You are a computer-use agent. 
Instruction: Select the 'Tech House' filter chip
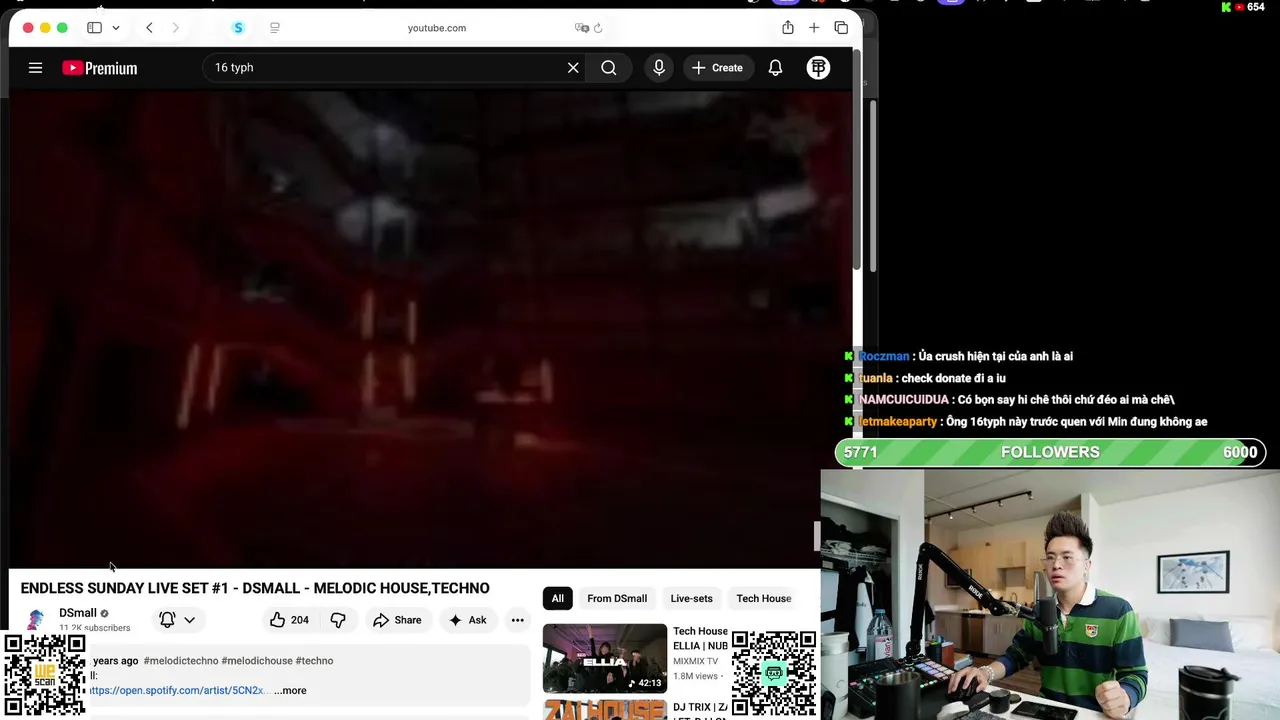click(764, 598)
